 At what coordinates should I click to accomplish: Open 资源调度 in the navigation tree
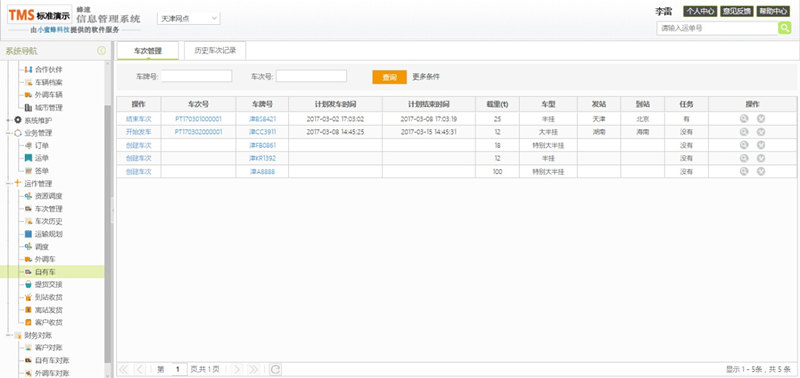49,196
